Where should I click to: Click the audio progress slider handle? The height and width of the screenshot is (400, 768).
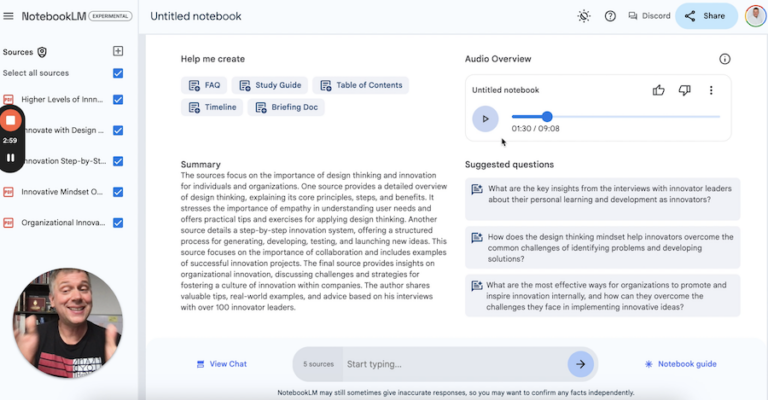(x=547, y=117)
